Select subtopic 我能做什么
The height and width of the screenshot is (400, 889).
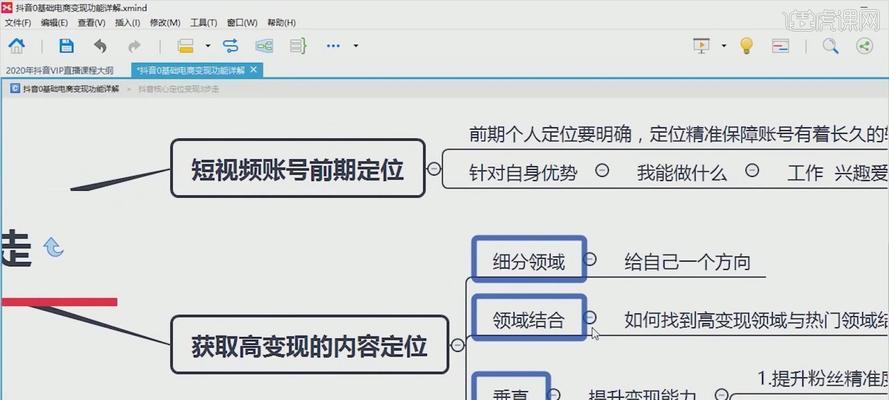coord(682,173)
